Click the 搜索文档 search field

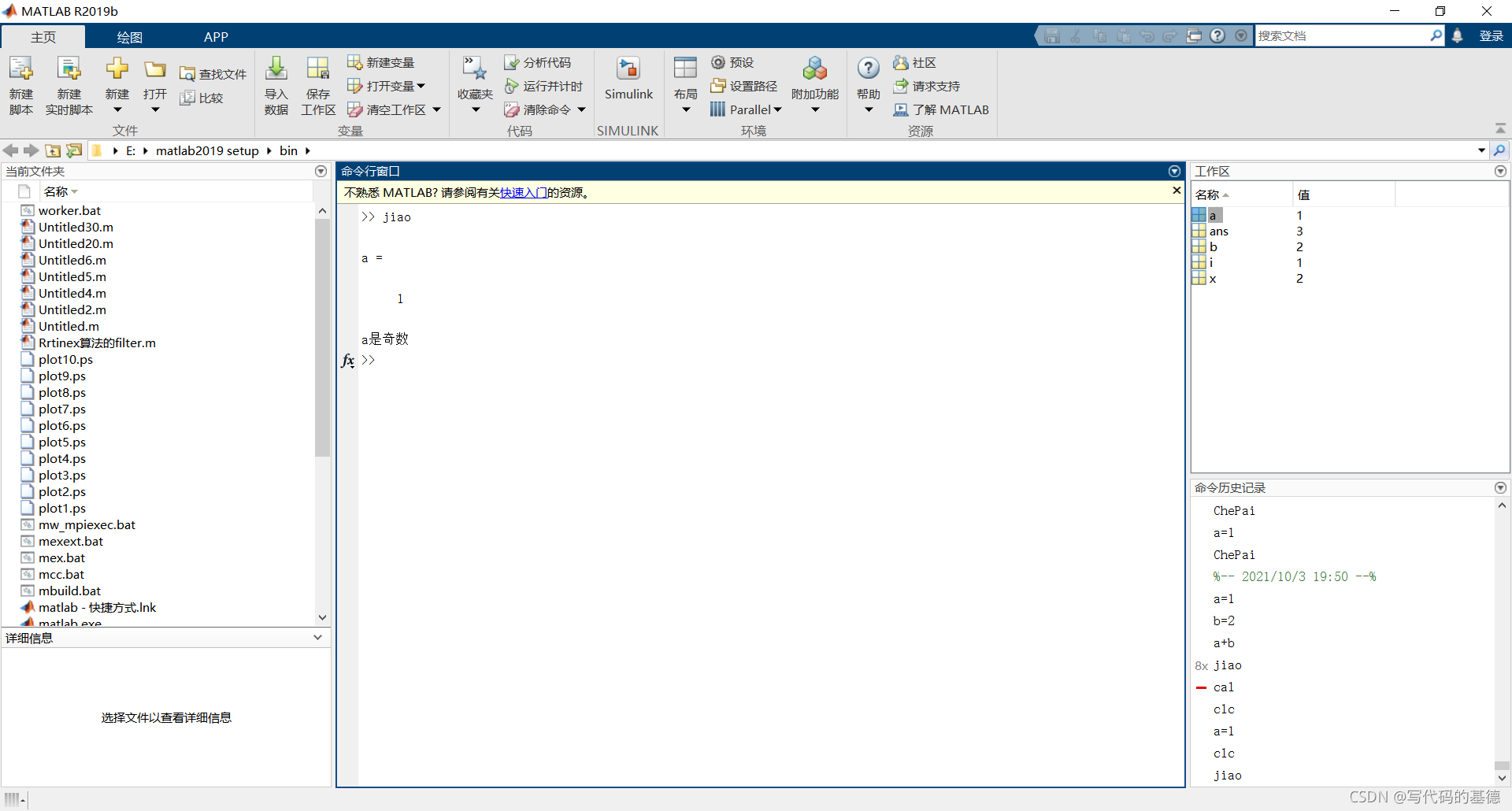(1343, 35)
